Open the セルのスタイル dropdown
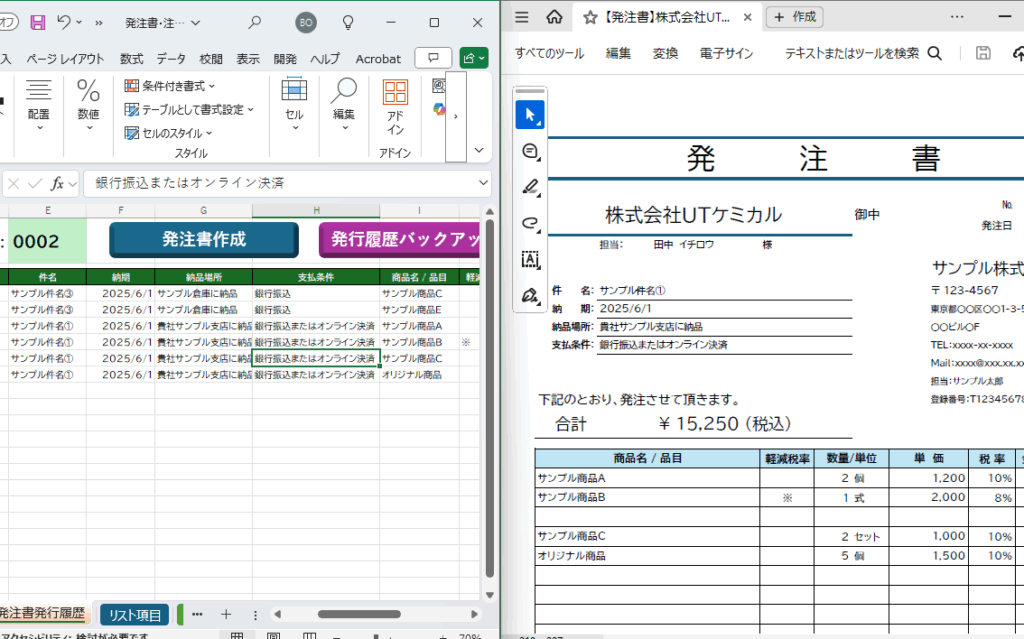 click(168, 133)
